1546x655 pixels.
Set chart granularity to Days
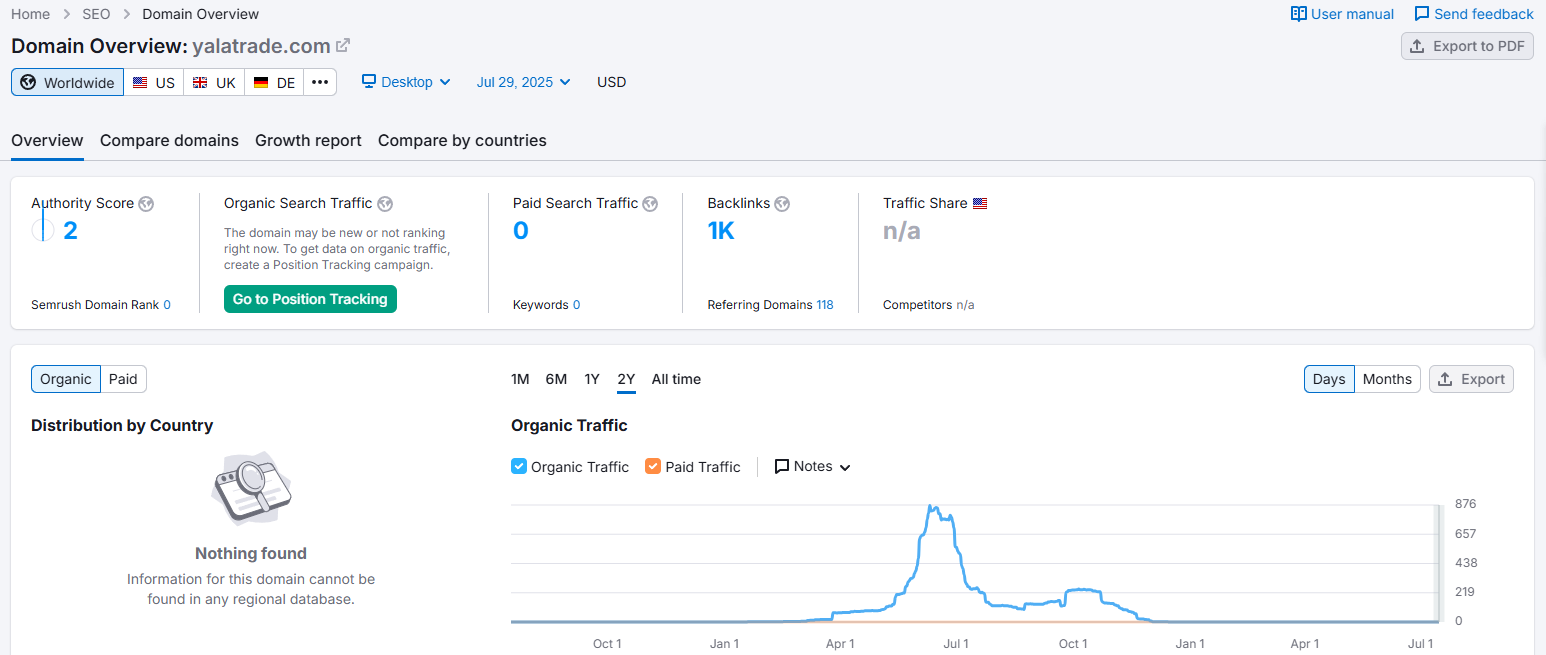[1329, 379]
